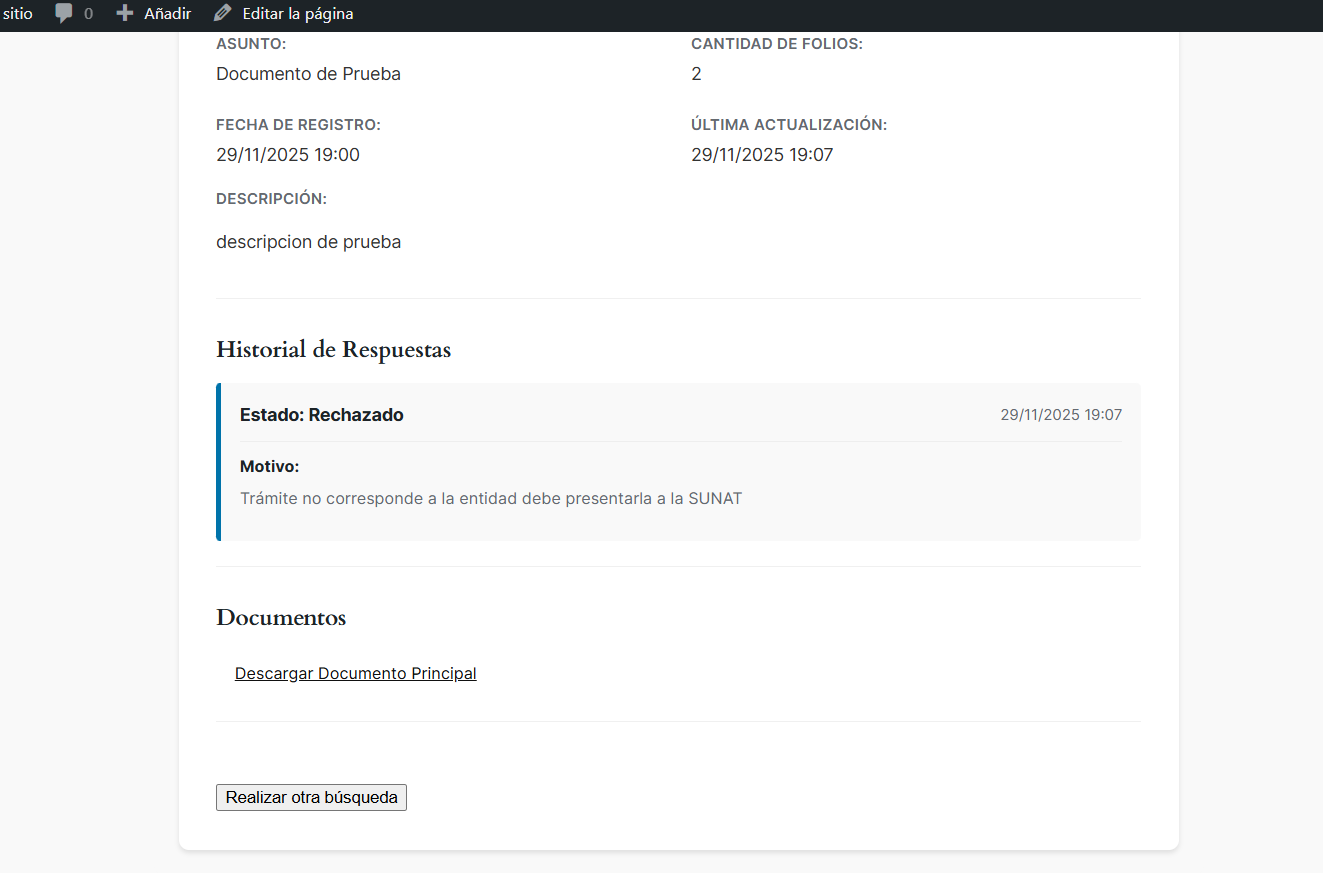
Task: Click the Historial de Respuestas heading
Action: pyautogui.click(x=333, y=350)
